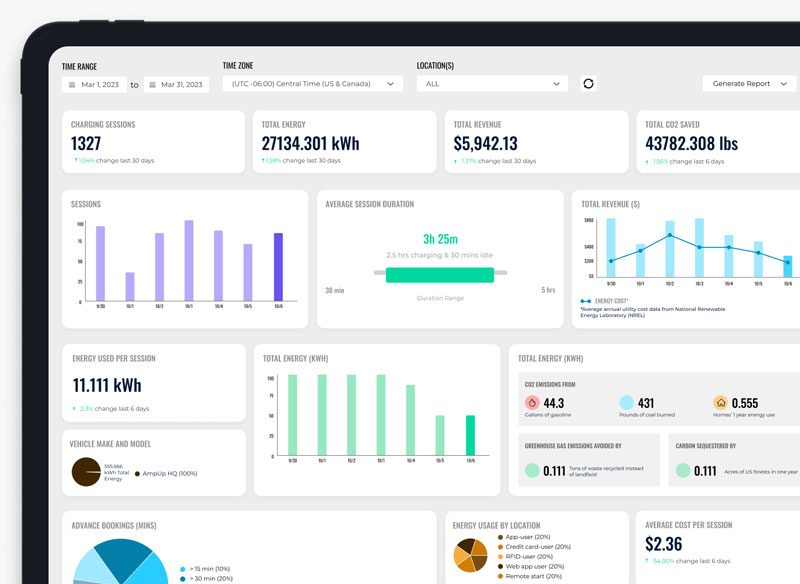The height and width of the screenshot is (584, 800).
Task: Expand the Generate Report dropdown
Action: tap(749, 84)
